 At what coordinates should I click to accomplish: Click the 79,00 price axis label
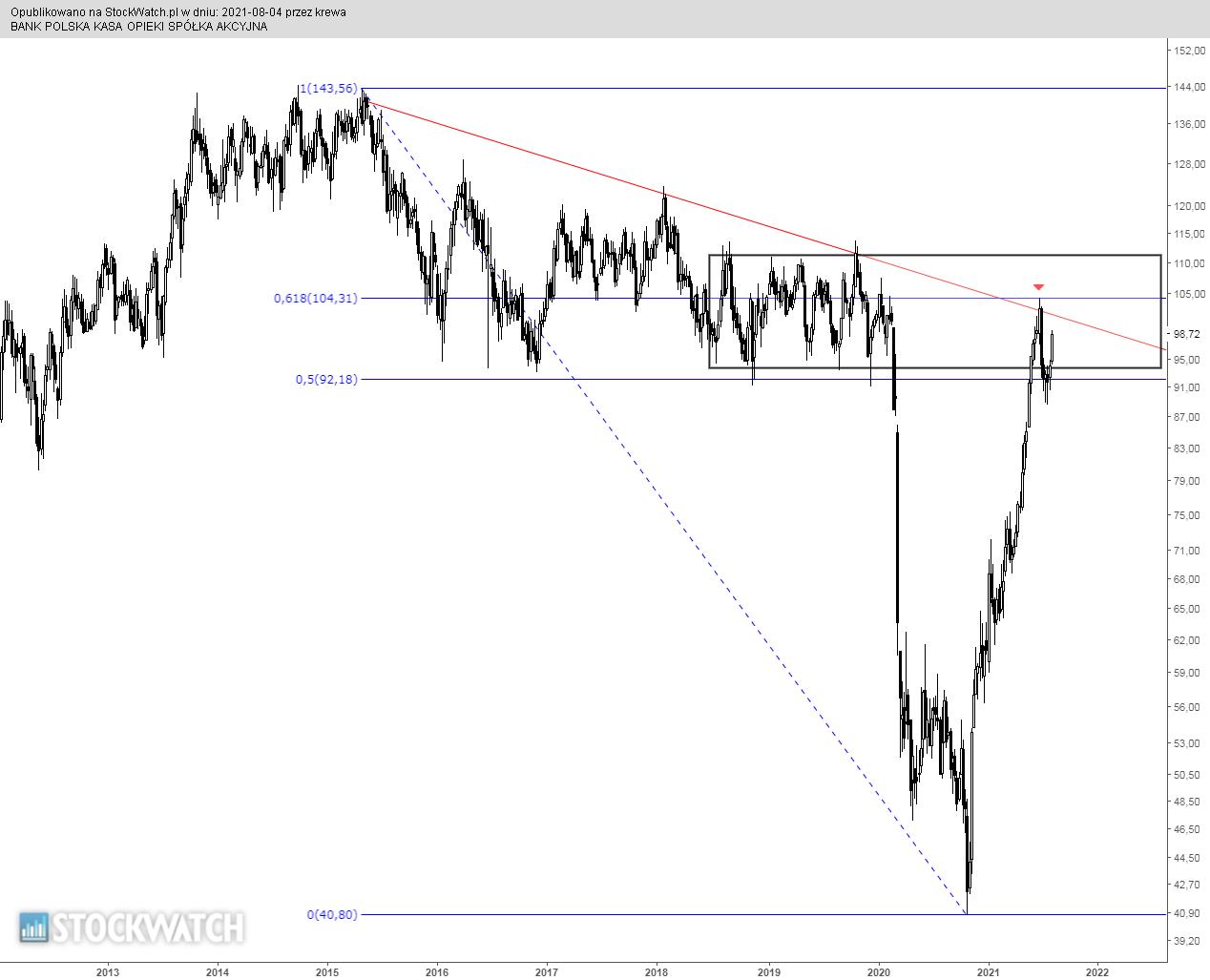[1188, 481]
